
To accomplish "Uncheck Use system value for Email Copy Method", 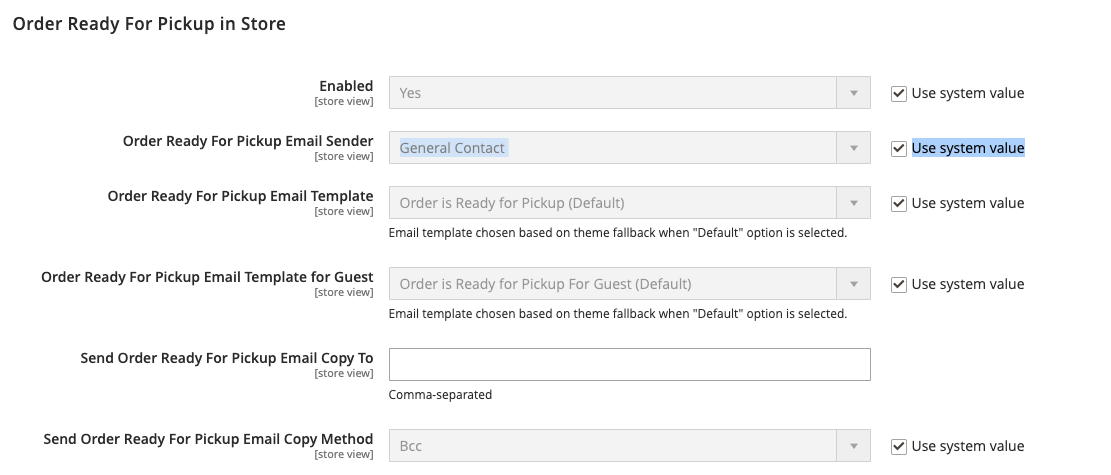I will [898, 446].
